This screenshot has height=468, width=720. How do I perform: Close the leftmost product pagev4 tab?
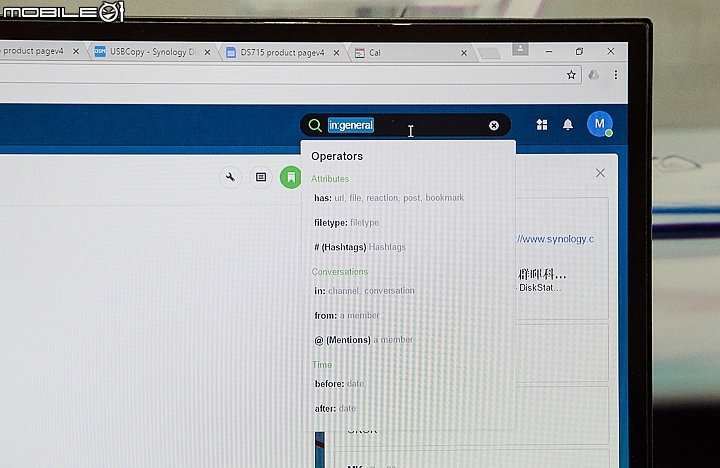(76, 51)
